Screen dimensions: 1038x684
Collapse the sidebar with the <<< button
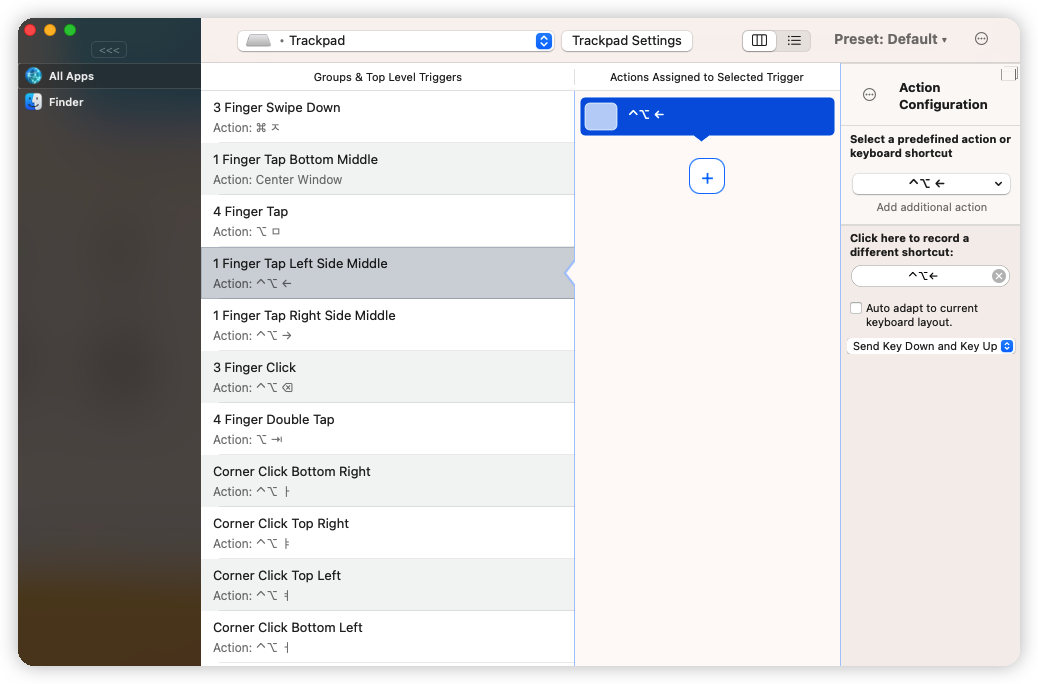click(x=109, y=50)
